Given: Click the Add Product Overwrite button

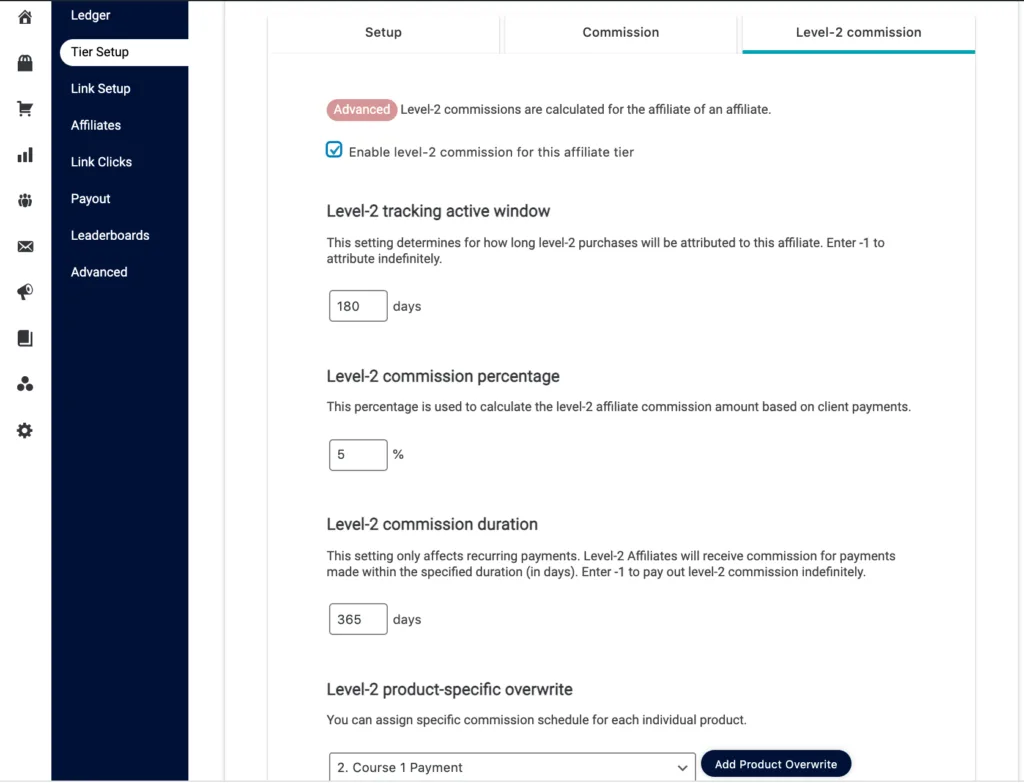Looking at the screenshot, I should point(776,762).
